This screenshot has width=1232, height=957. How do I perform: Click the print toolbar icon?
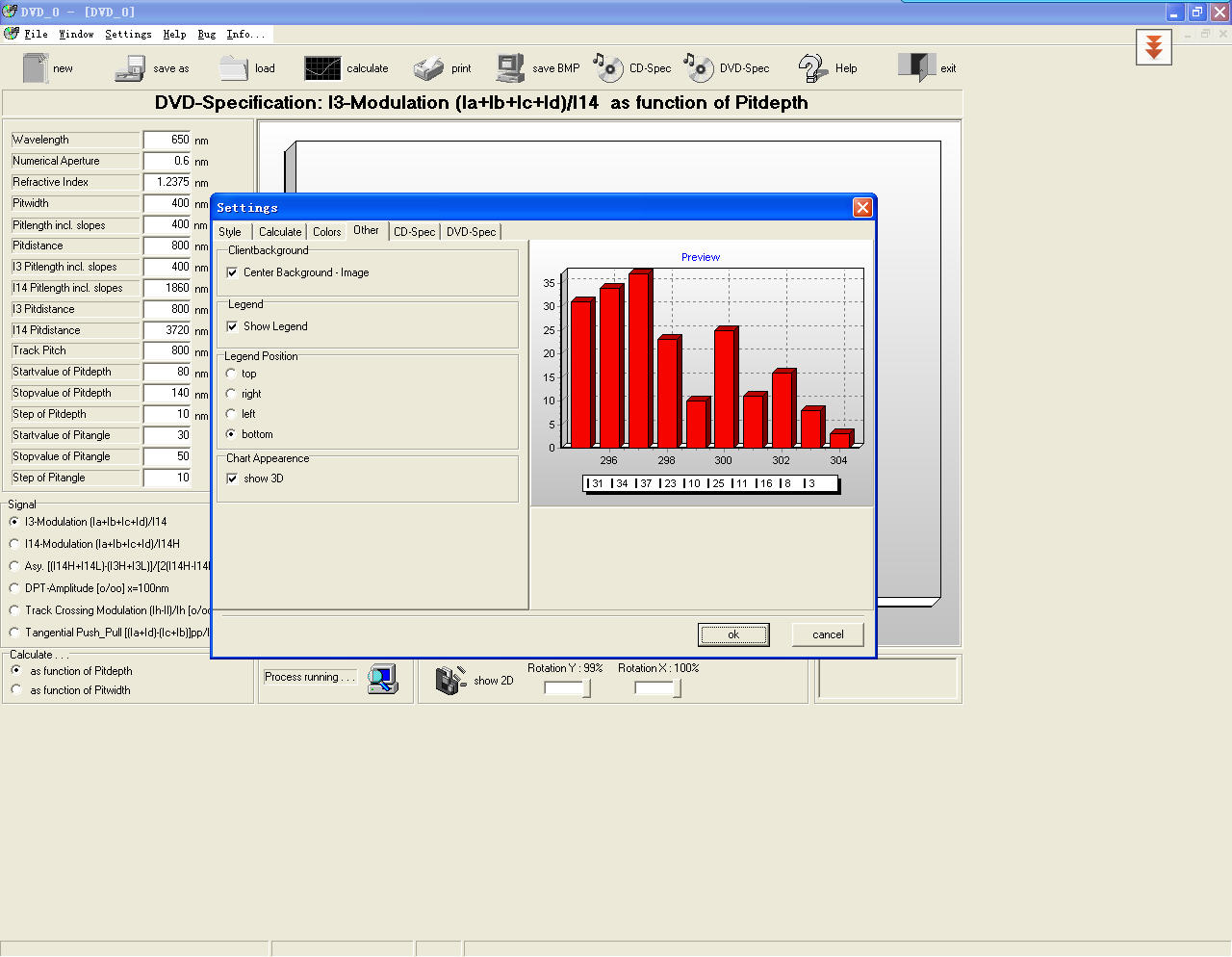coord(428,68)
